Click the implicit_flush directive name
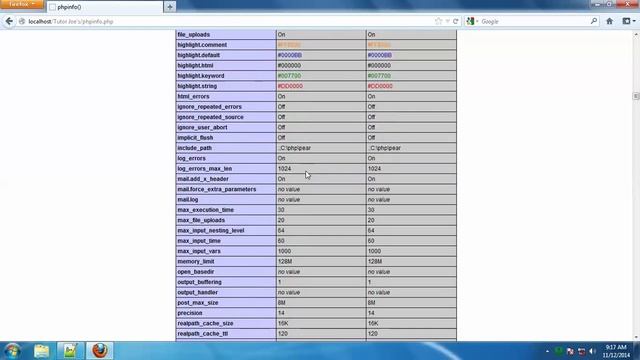Viewport: 640px width, 360px height. tap(195, 138)
